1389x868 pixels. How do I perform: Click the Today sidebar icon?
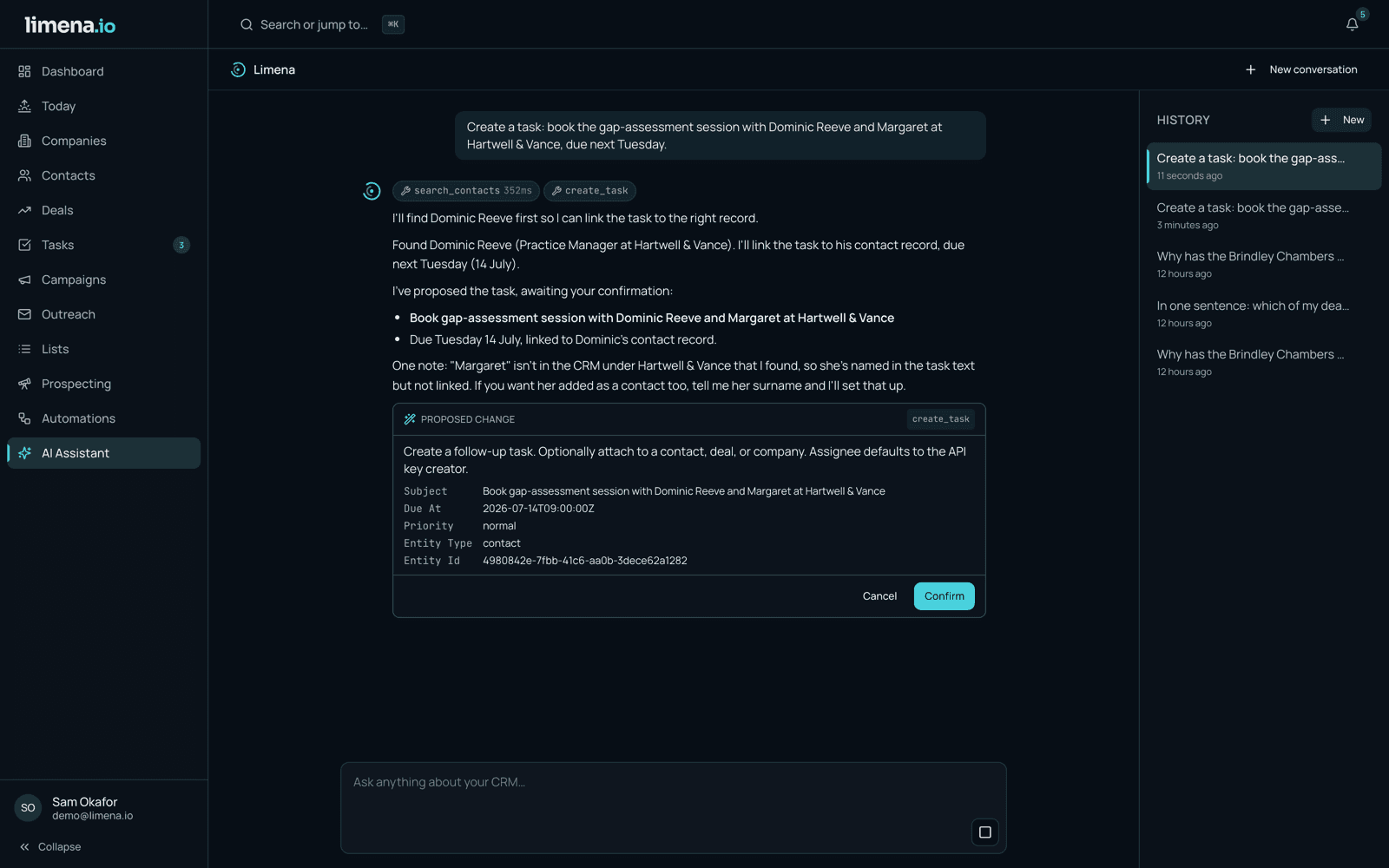coord(24,106)
